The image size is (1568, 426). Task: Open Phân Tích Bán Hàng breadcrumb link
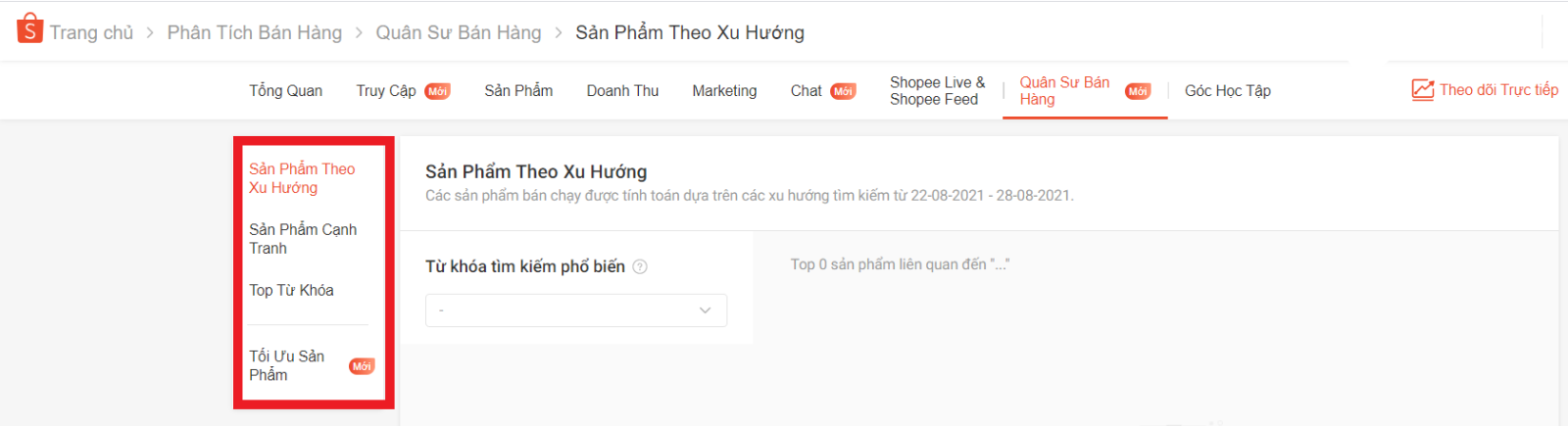pyautogui.click(x=255, y=32)
